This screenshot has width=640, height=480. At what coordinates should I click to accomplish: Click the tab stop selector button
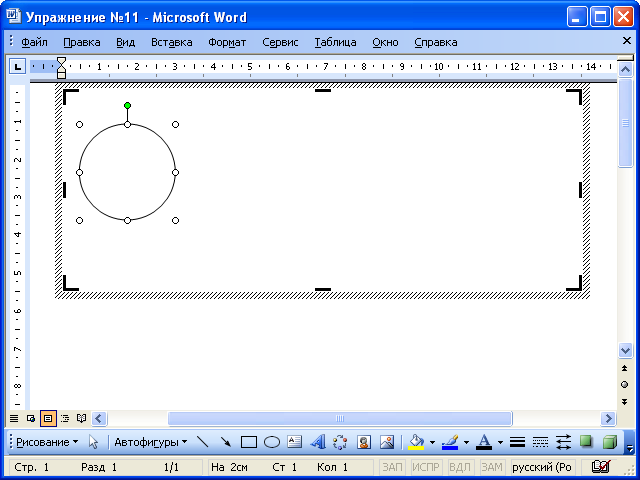(18, 66)
